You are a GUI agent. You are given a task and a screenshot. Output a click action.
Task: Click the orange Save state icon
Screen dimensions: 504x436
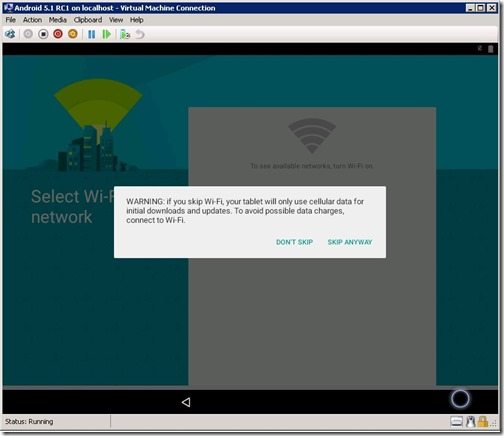click(x=73, y=34)
